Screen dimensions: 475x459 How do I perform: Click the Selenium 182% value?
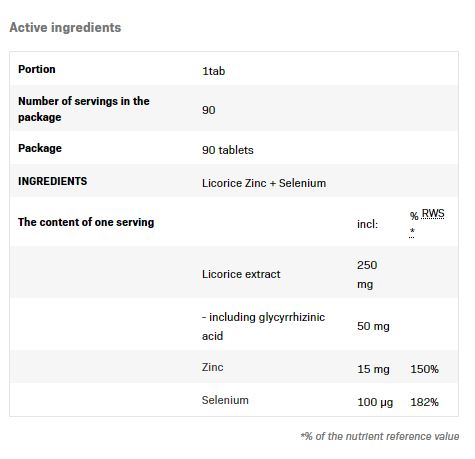[424, 402]
